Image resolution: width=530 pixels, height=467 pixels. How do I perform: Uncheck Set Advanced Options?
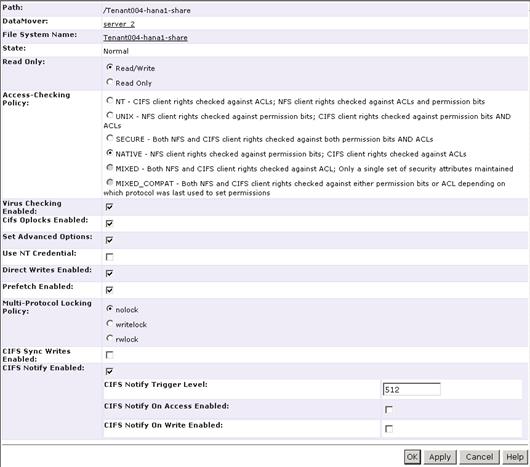point(109,240)
